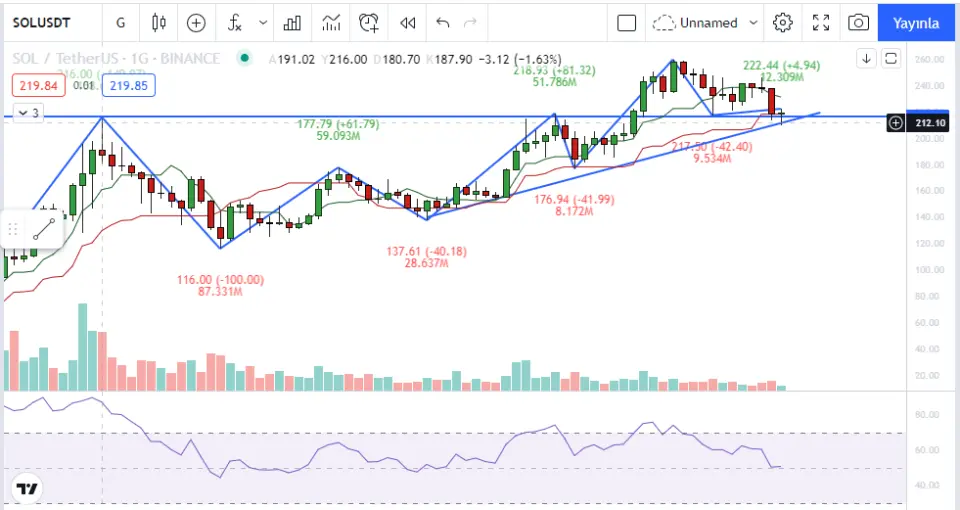Image resolution: width=960 pixels, height=510 pixels.
Task: Toggle the layout selection square box
Action: 626,22
